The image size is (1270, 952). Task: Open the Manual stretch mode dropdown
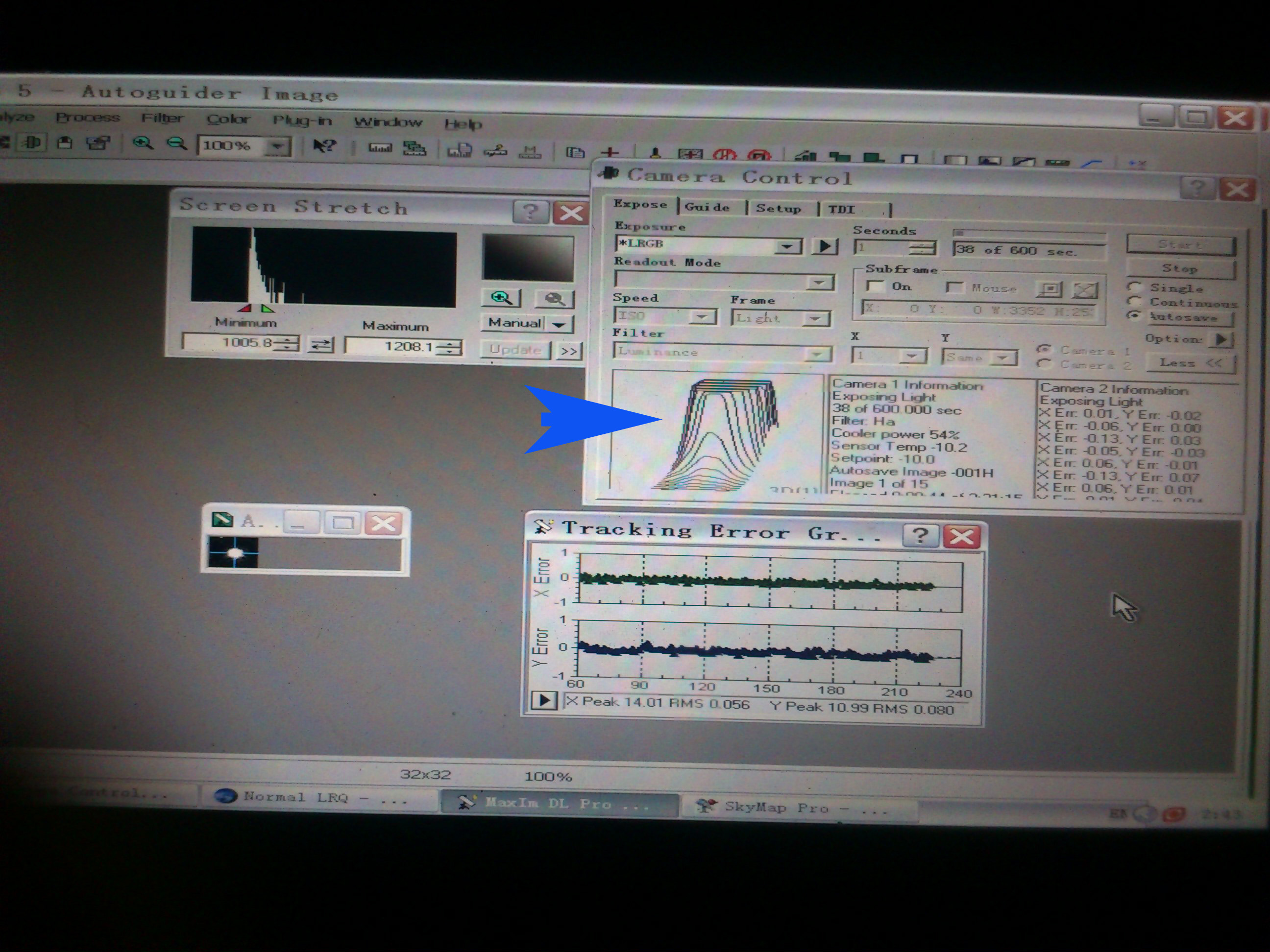(559, 324)
